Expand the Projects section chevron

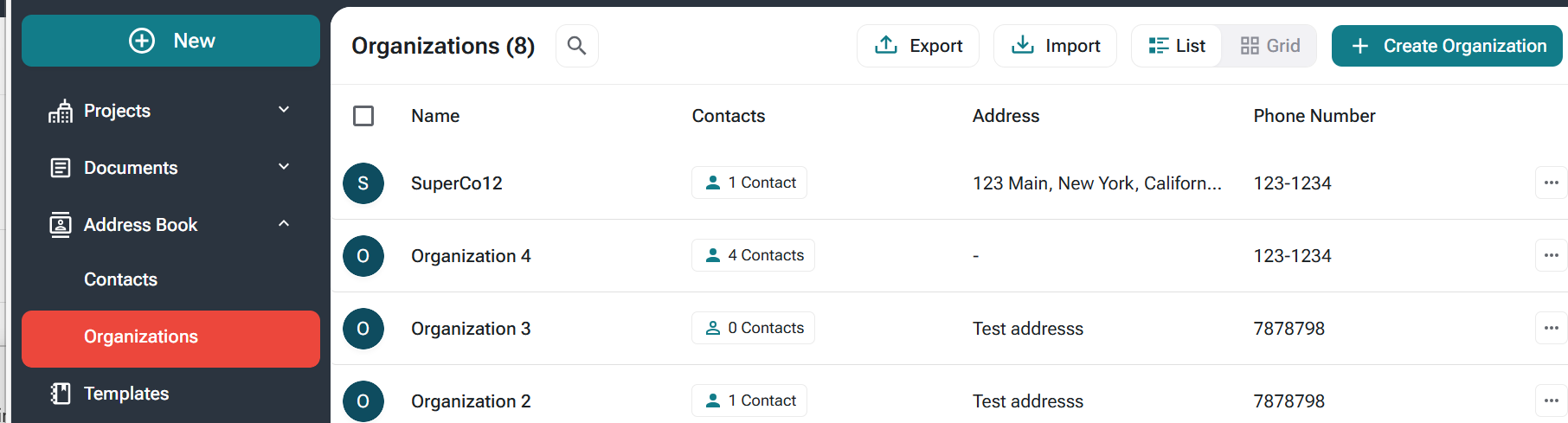284,110
